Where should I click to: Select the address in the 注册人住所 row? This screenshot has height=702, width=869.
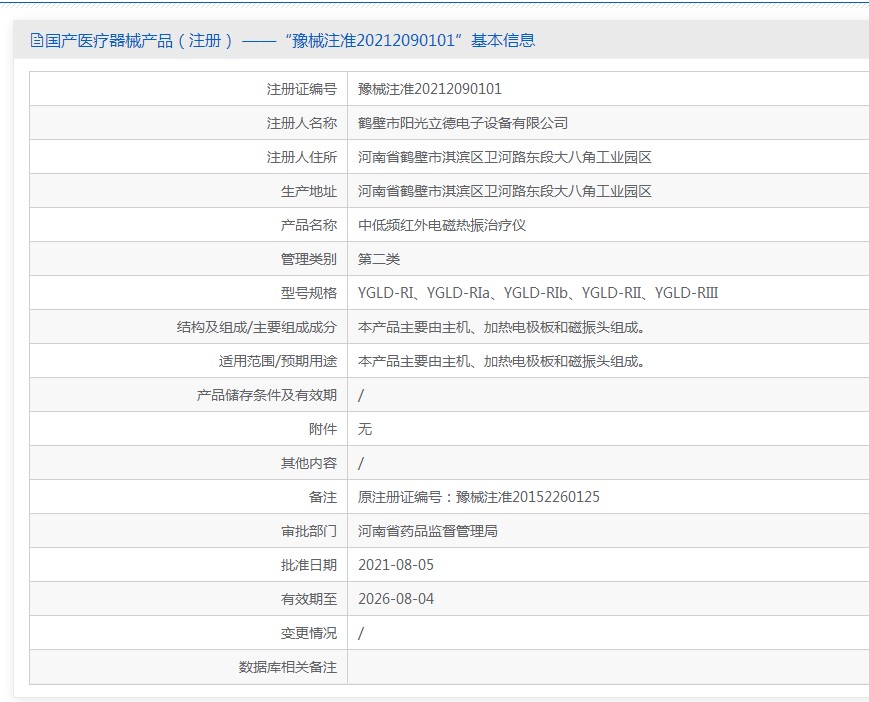point(504,157)
